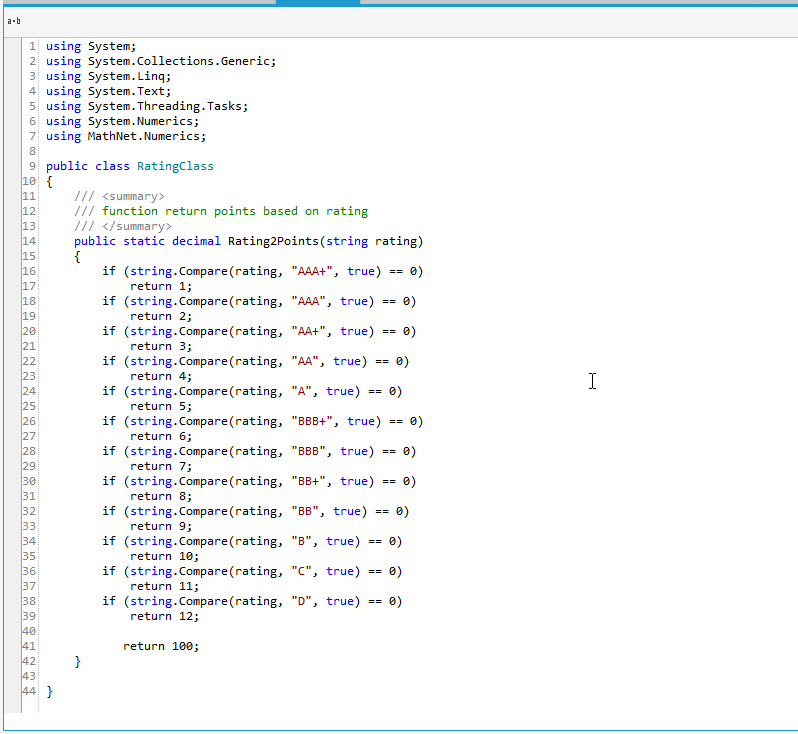The width and height of the screenshot is (798, 734).
Task: Click line number 9 in the gutter
Action: coord(32,166)
